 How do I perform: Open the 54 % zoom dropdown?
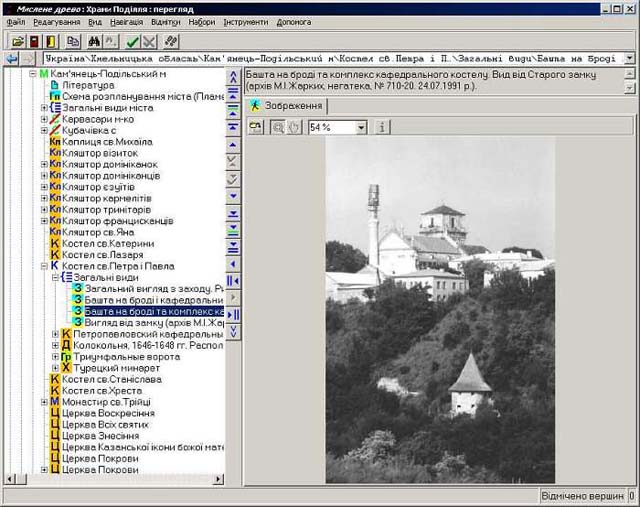tap(360, 128)
